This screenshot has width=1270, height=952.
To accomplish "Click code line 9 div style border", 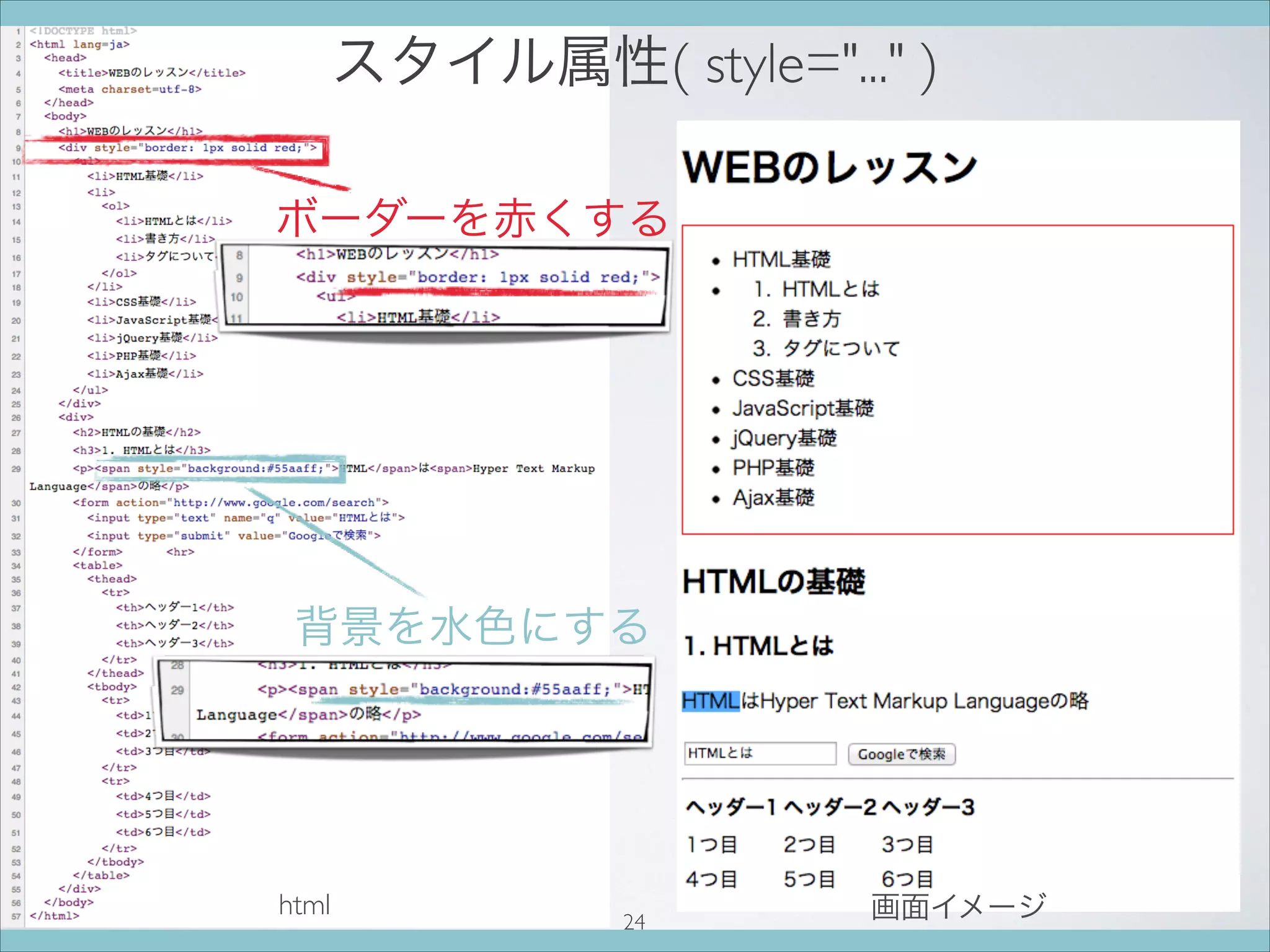I will (x=187, y=148).
